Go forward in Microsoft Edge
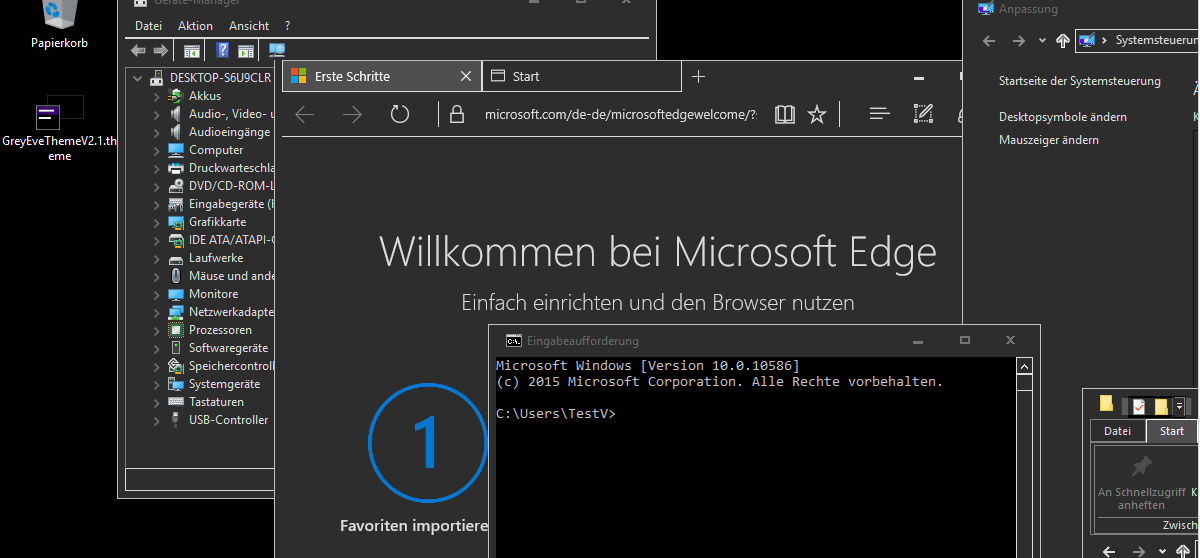The image size is (1200, 558). [x=352, y=114]
